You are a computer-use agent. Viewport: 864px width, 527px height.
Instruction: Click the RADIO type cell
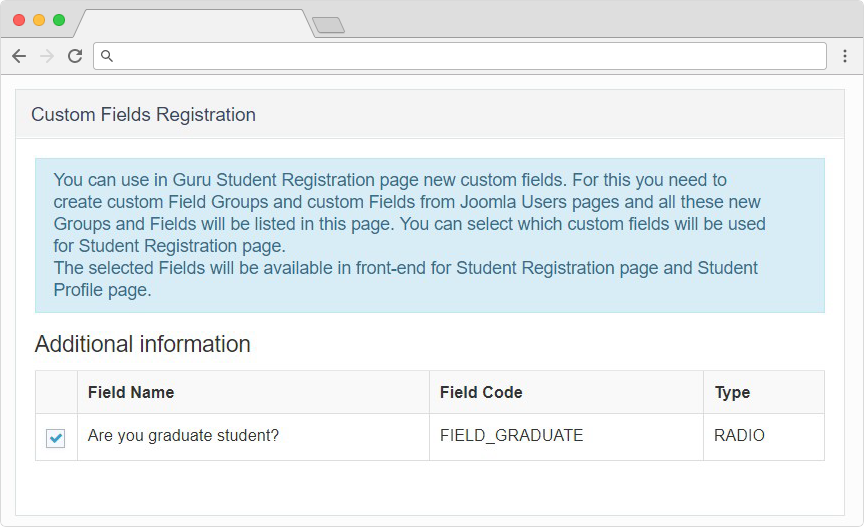(739, 436)
